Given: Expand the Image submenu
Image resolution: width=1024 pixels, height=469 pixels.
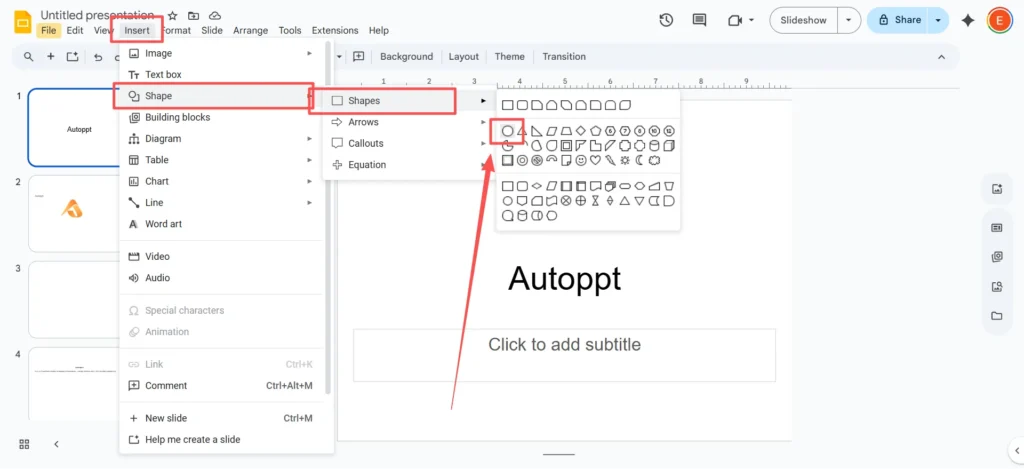Looking at the screenshot, I should [x=310, y=53].
